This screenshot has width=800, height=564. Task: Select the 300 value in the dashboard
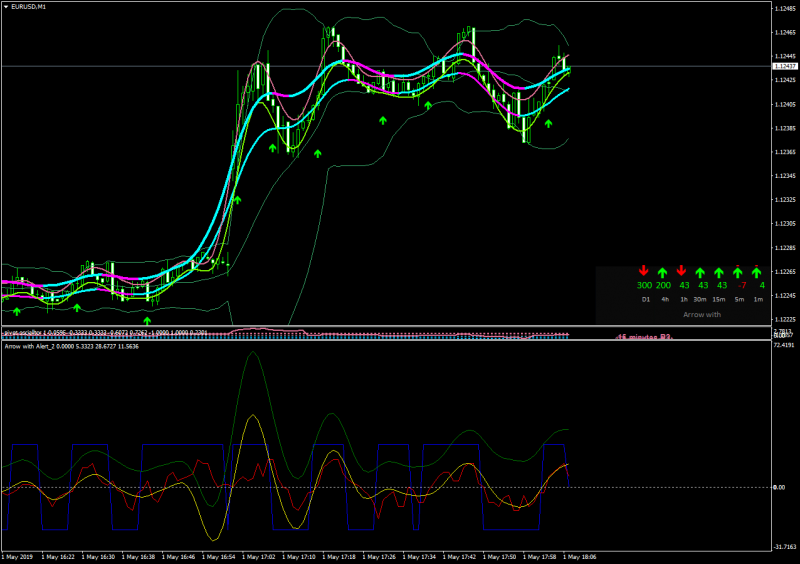click(x=644, y=286)
